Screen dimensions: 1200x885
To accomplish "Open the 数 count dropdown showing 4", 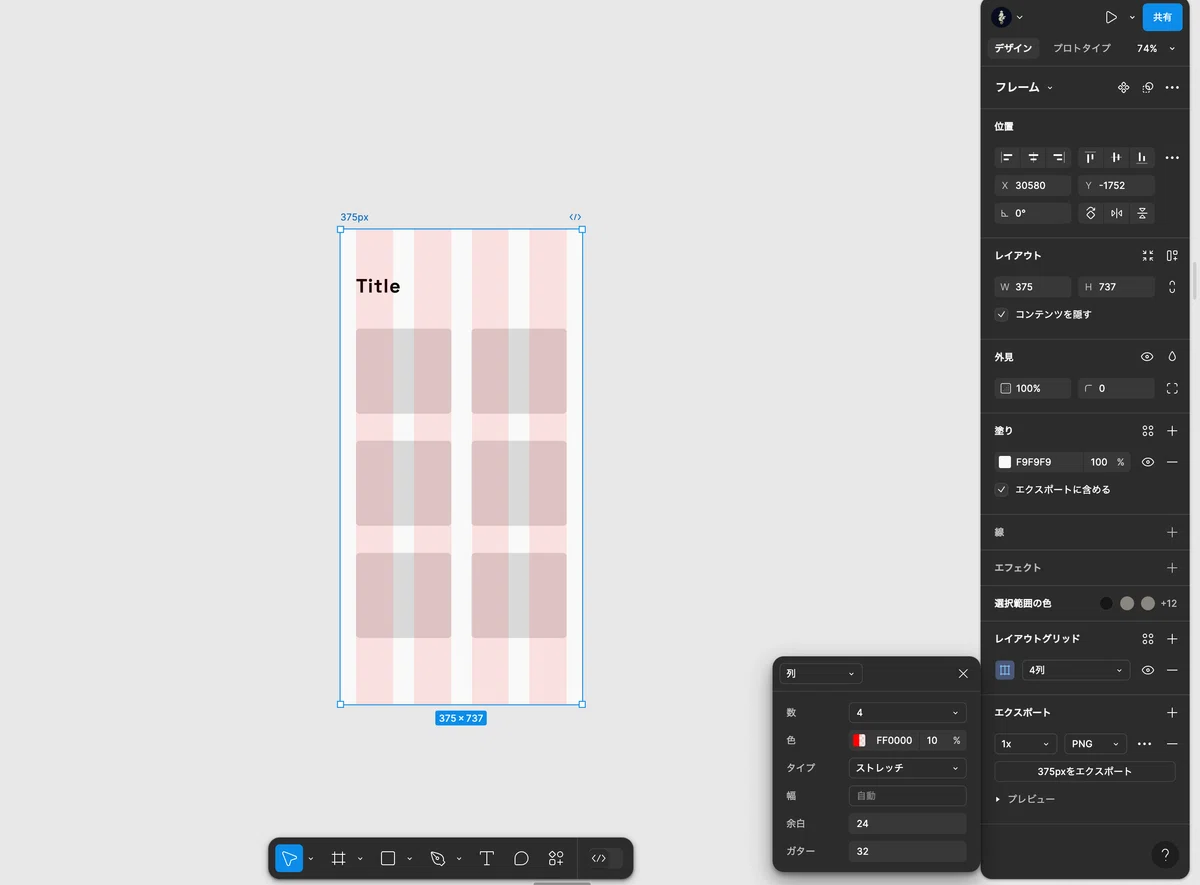I will click(907, 713).
